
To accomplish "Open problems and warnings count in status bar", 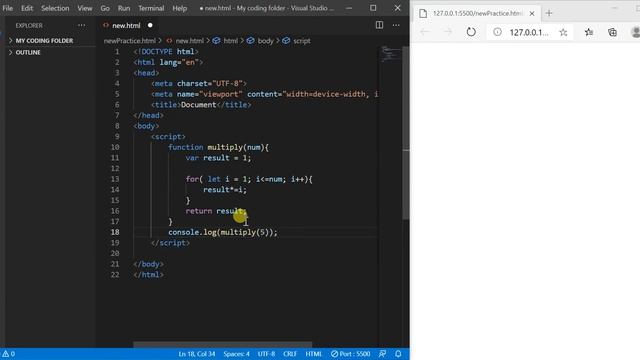I will coord(9,354).
